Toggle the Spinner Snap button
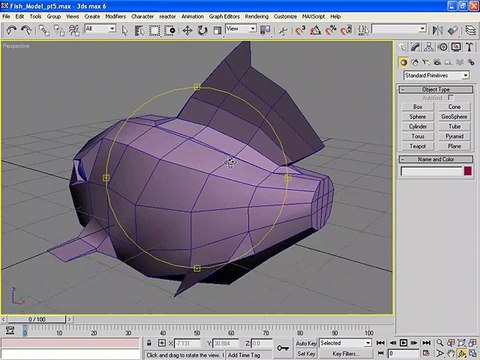This screenshot has height=360, width=480. (x=346, y=31)
